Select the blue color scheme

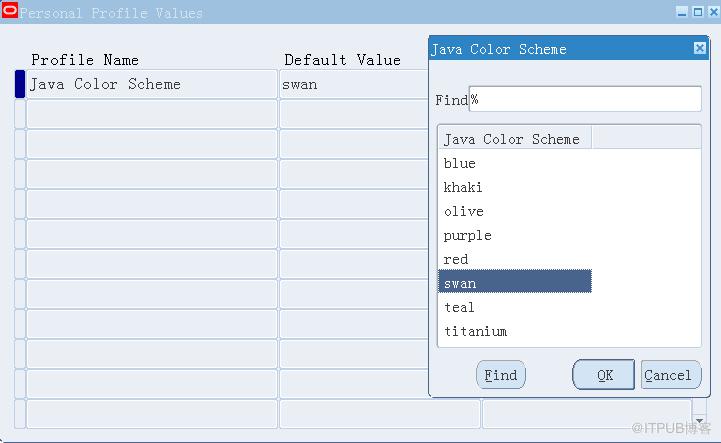460,163
